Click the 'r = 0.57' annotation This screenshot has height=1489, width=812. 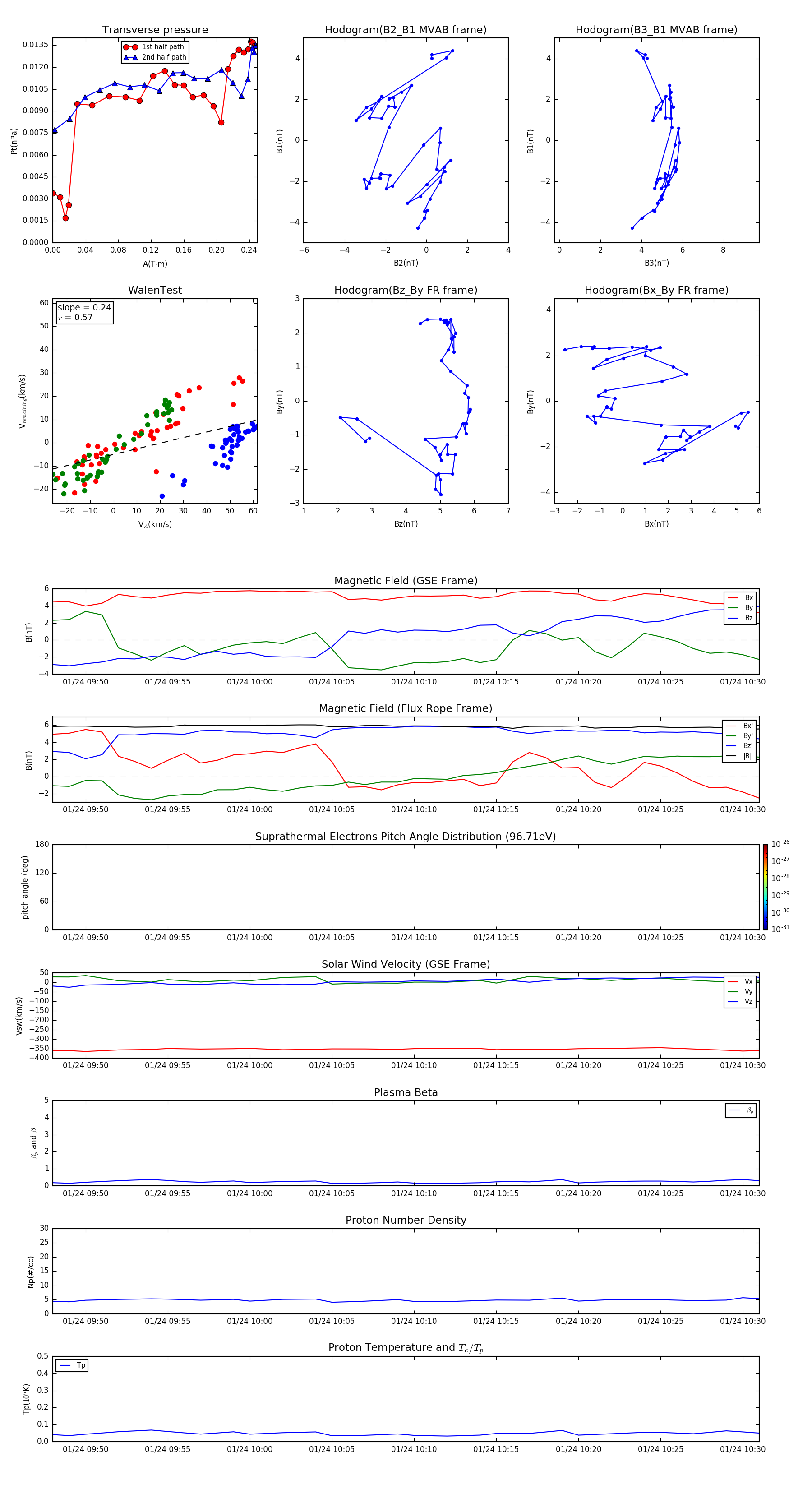75,317
